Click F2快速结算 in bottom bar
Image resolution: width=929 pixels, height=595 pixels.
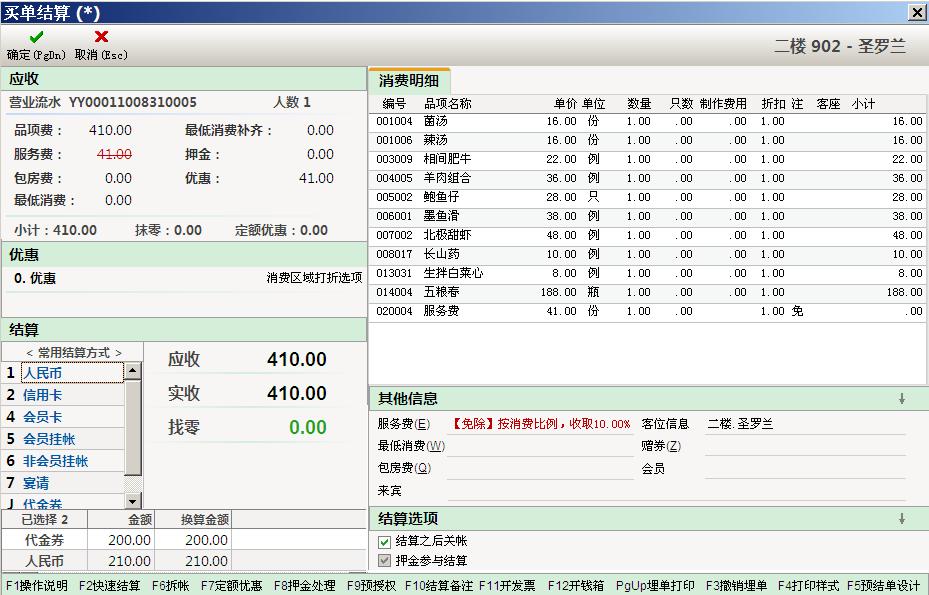109,586
